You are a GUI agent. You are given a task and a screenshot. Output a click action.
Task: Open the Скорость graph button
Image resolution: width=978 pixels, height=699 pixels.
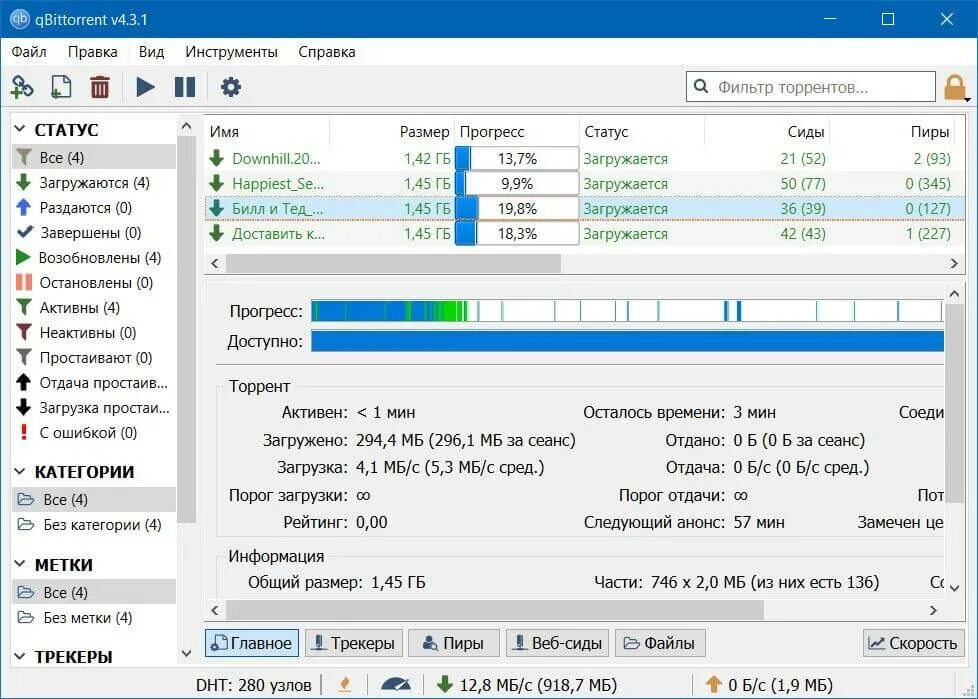tap(913, 643)
